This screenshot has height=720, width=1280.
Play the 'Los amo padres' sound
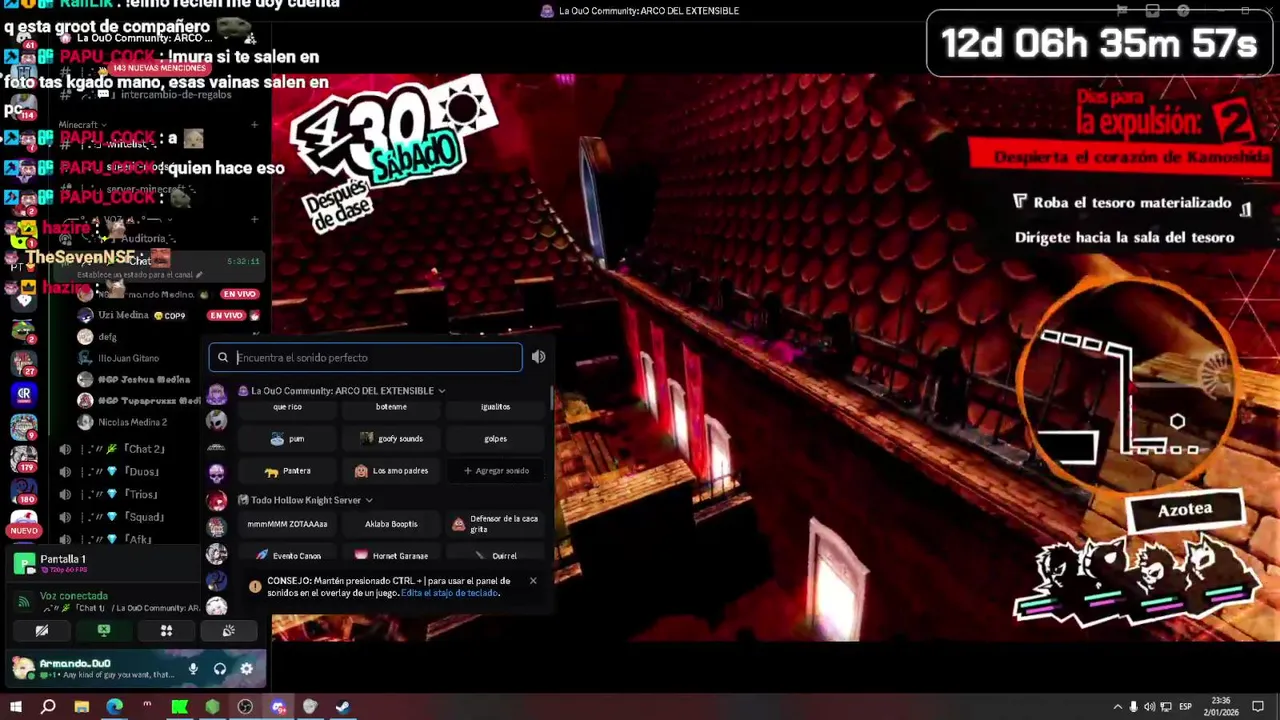(391, 470)
